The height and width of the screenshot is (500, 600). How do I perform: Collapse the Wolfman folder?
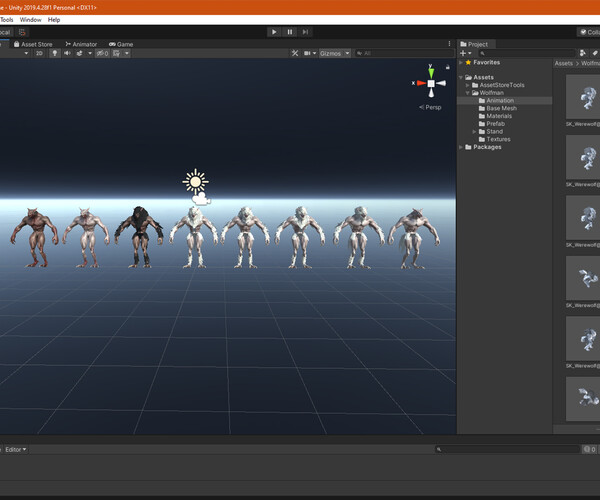click(x=468, y=93)
